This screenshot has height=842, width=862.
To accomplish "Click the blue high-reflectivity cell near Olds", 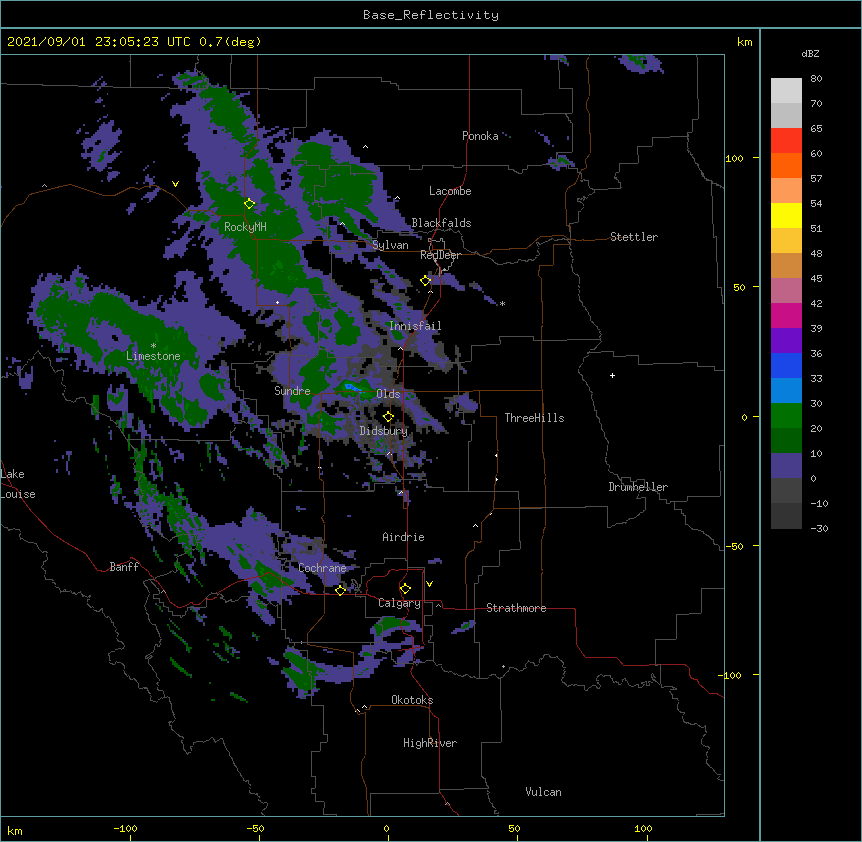I will [352, 388].
